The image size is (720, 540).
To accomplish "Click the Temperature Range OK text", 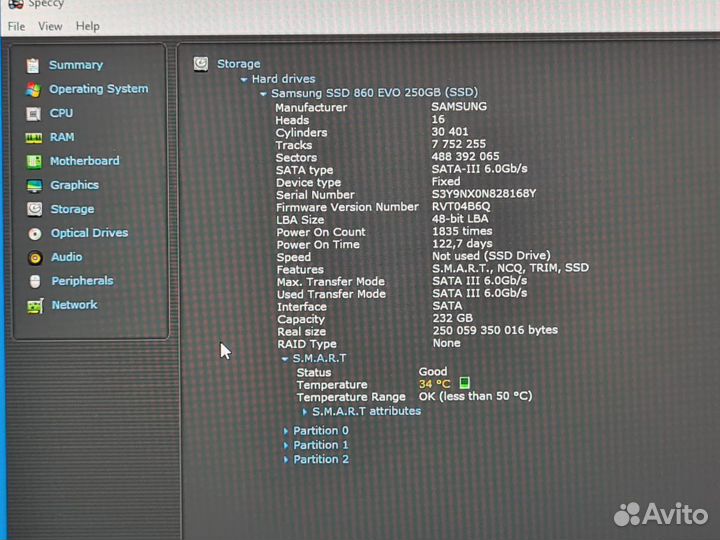I will tap(475, 396).
